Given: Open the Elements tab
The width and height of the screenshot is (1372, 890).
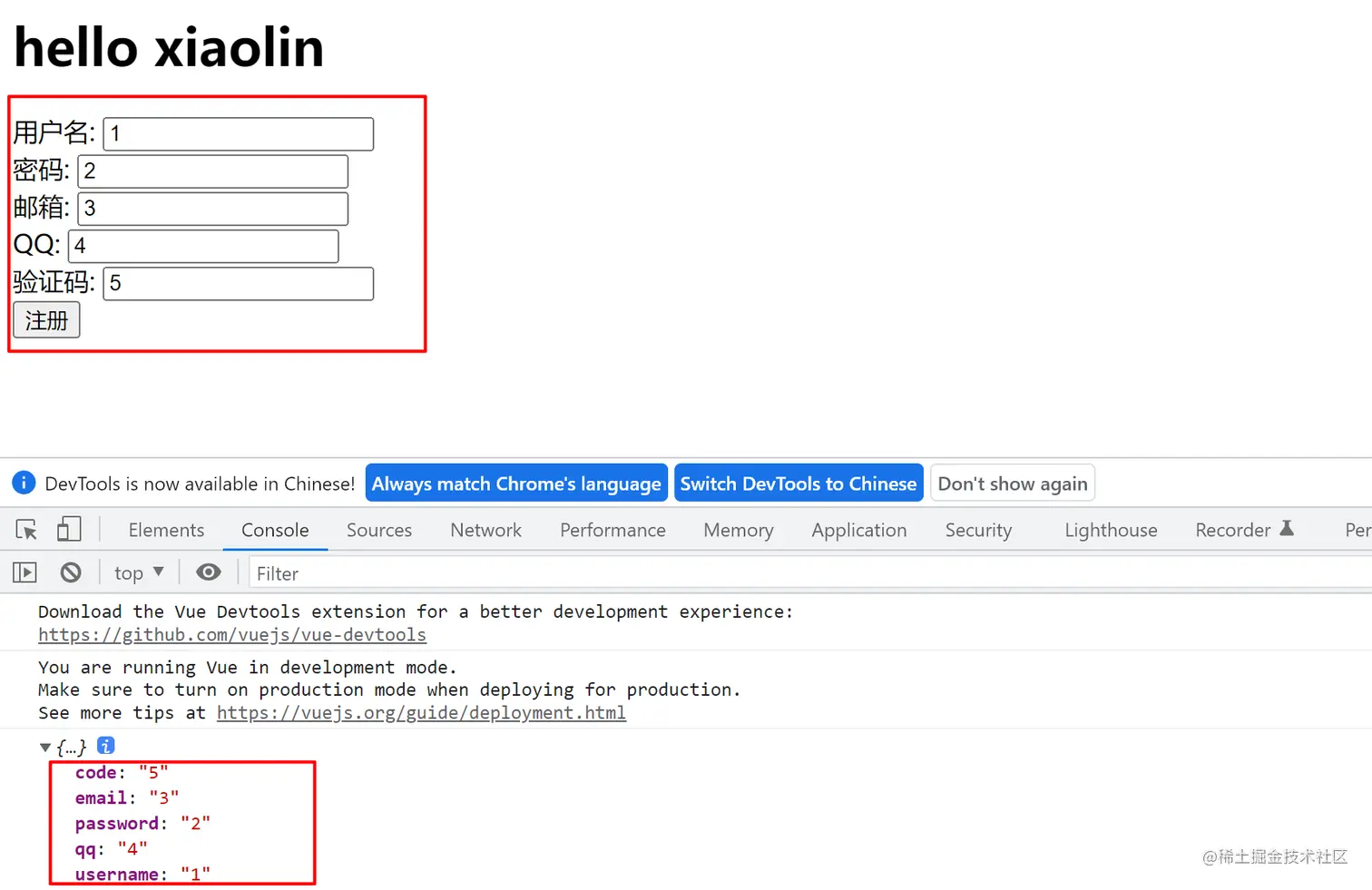Looking at the screenshot, I should point(166,530).
